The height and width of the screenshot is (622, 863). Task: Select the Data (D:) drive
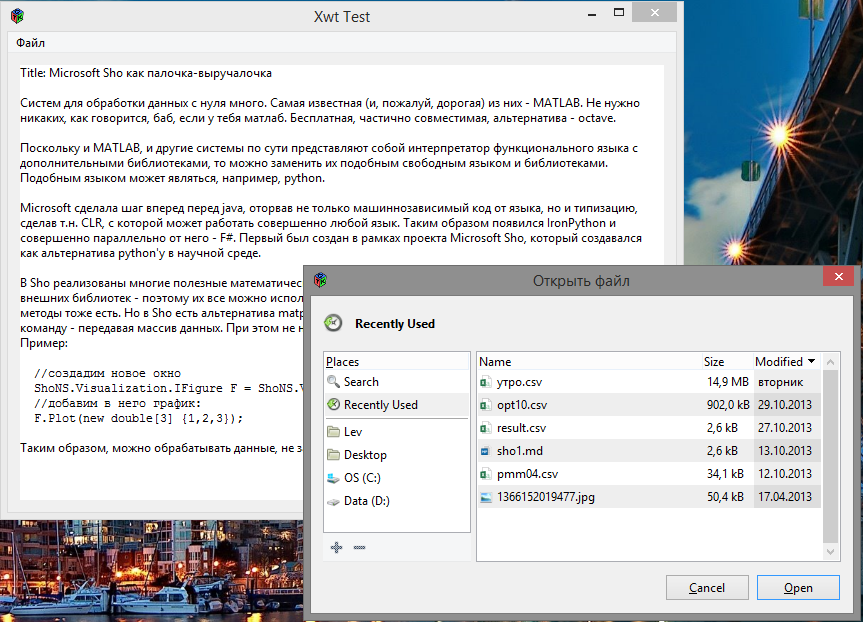pyautogui.click(x=396, y=501)
